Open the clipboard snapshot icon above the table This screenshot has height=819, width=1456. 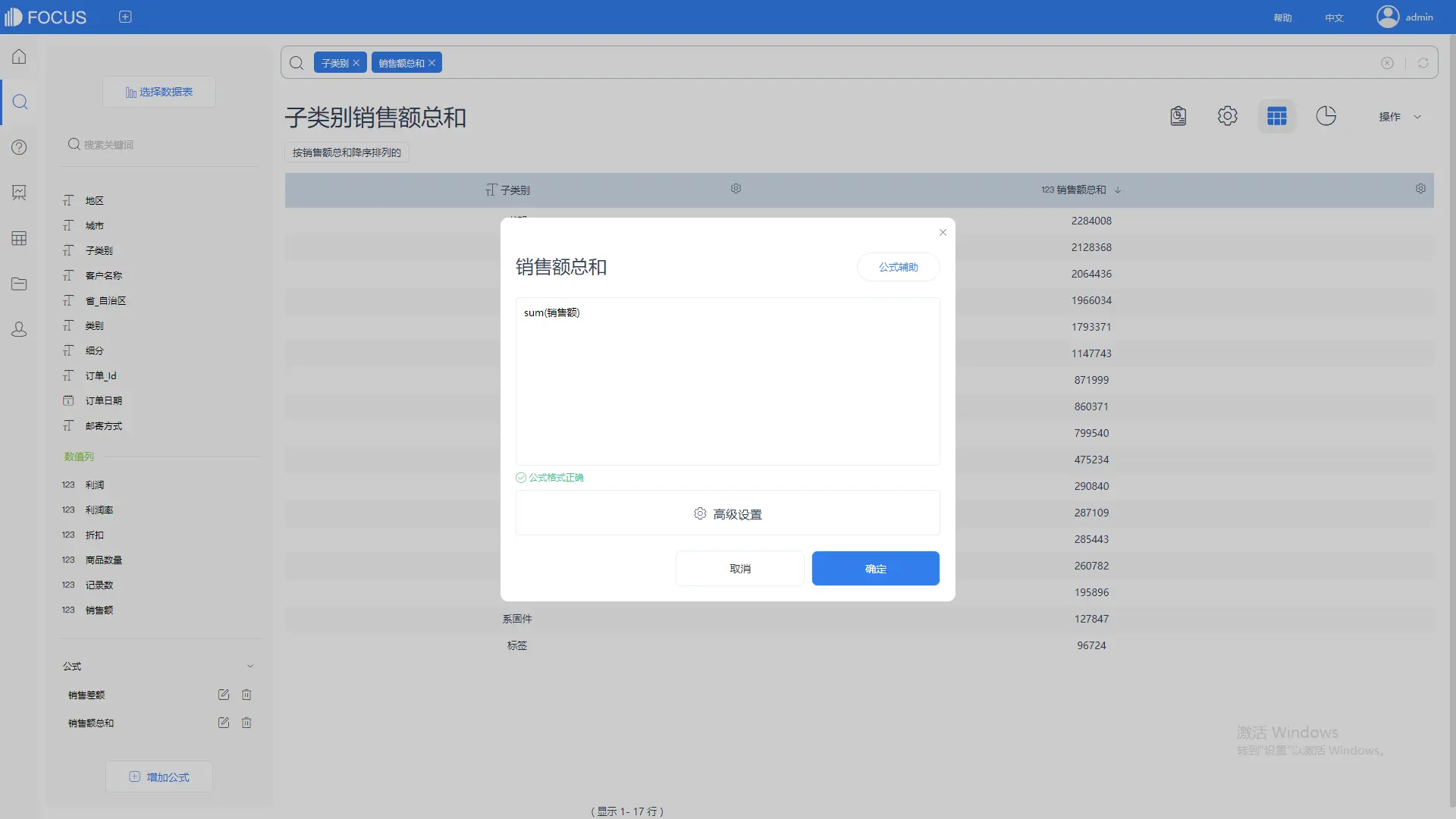pos(1178,116)
